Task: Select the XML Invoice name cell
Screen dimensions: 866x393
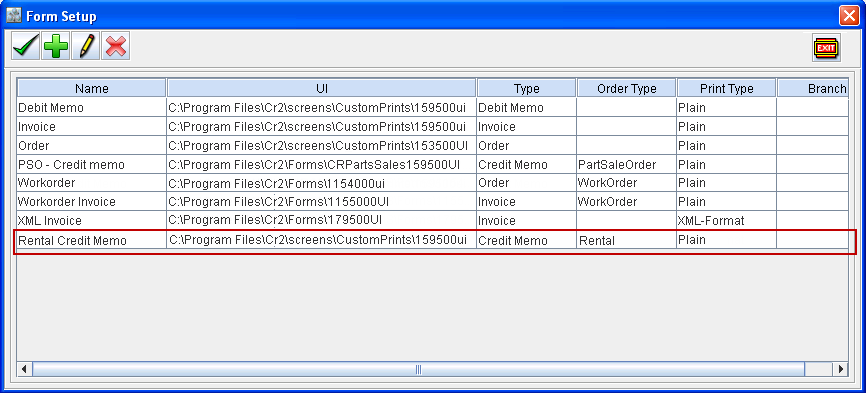Action: 92,220
